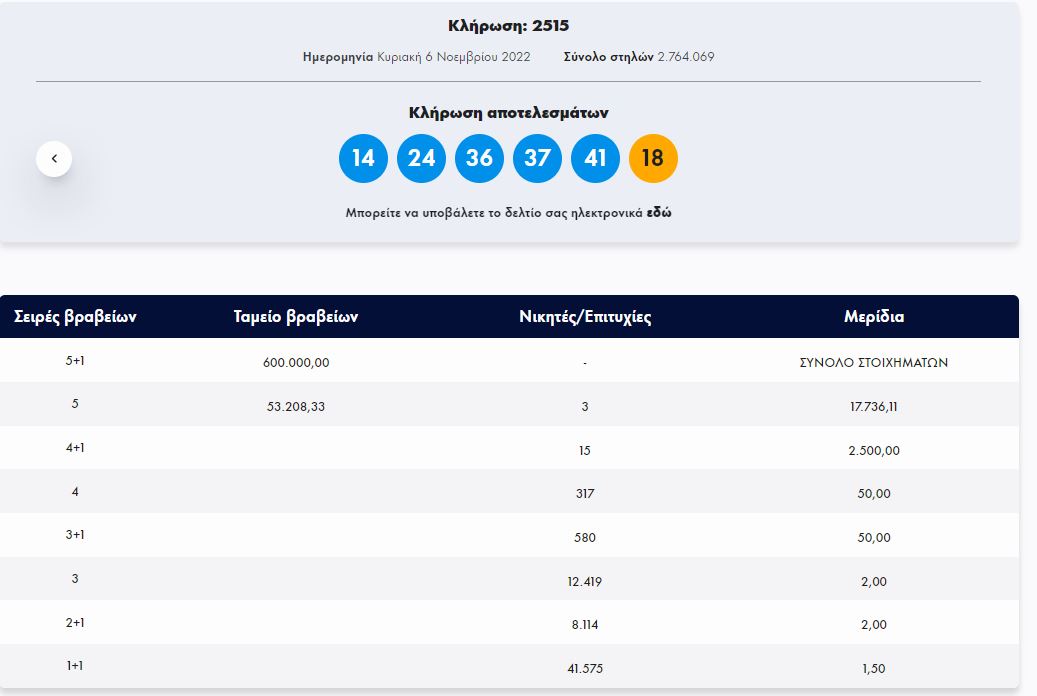Image resolution: width=1037 pixels, height=696 pixels.
Task: Click the 600.000,00 jackpot amount
Action: coord(296,363)
